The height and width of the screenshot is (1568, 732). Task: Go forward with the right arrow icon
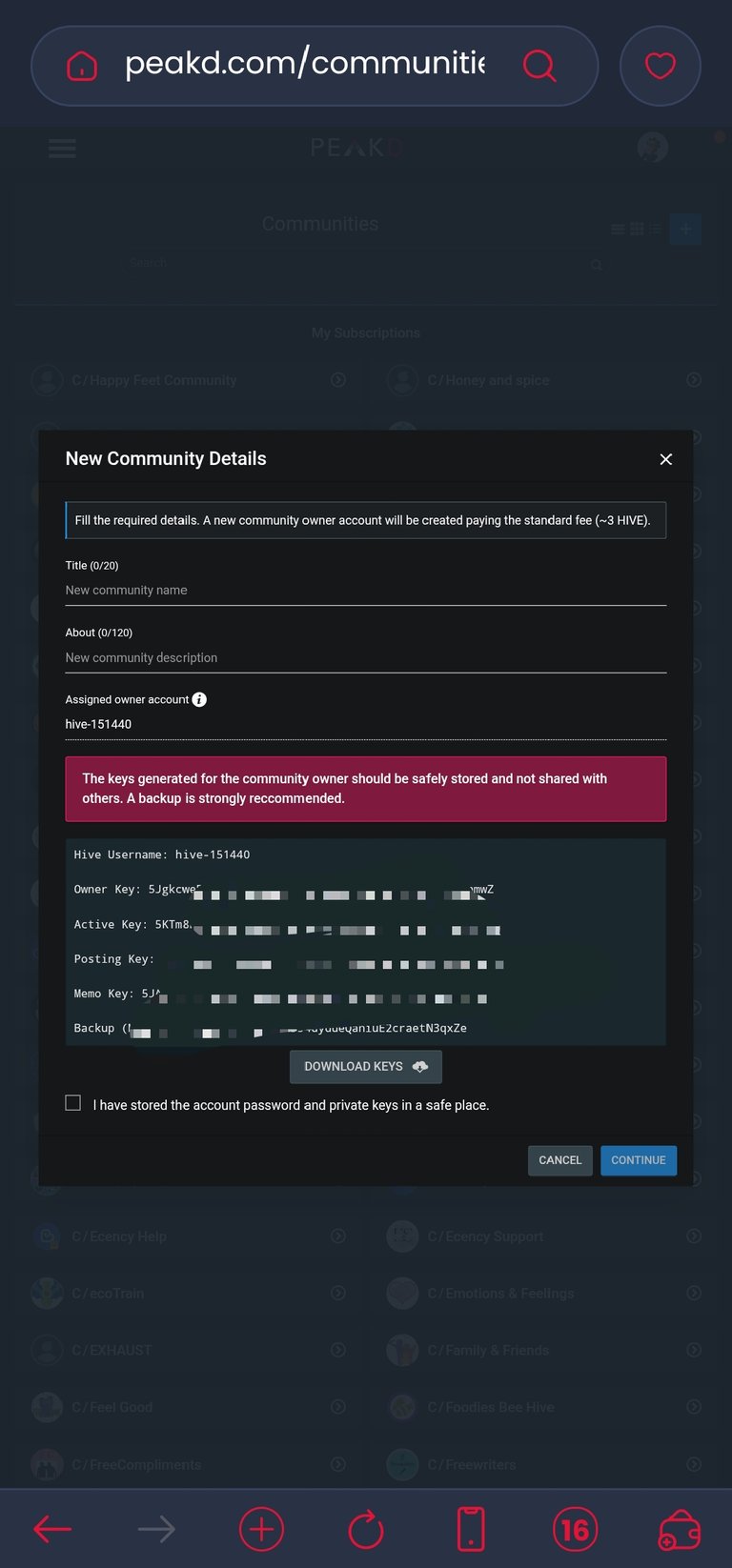pyautogui.click(x=156, y=1530)
